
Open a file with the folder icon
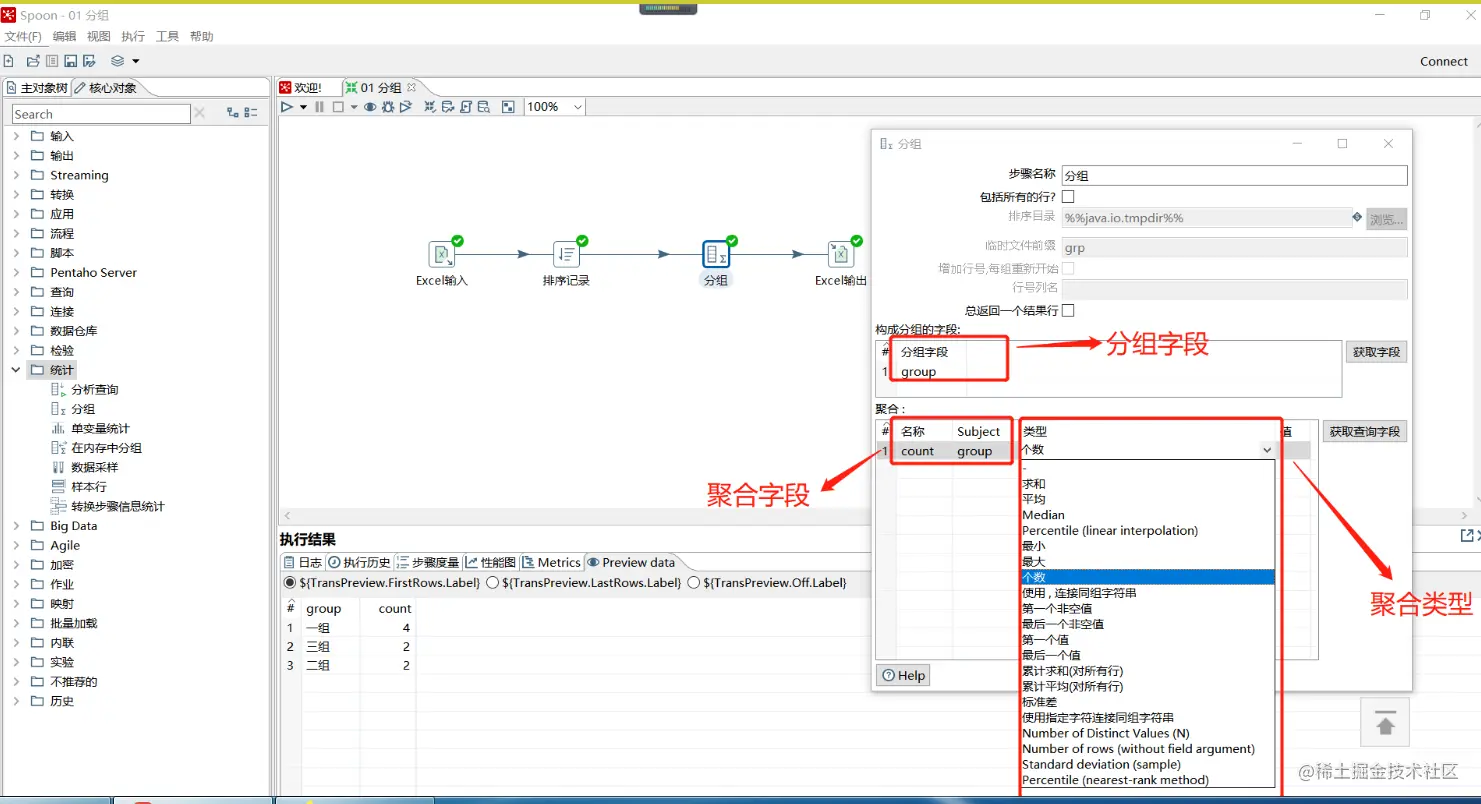click(x=33, y=61)
